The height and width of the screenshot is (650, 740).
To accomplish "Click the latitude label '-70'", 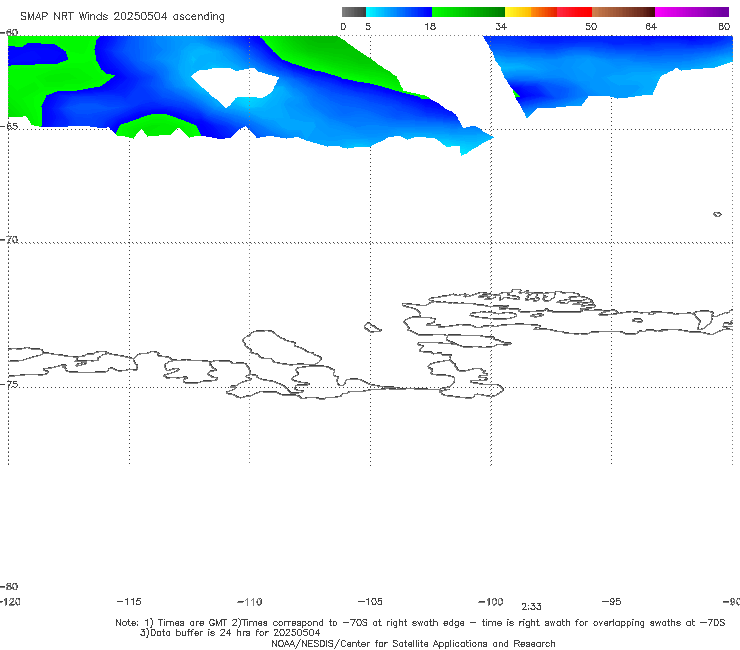I will 9,240.
